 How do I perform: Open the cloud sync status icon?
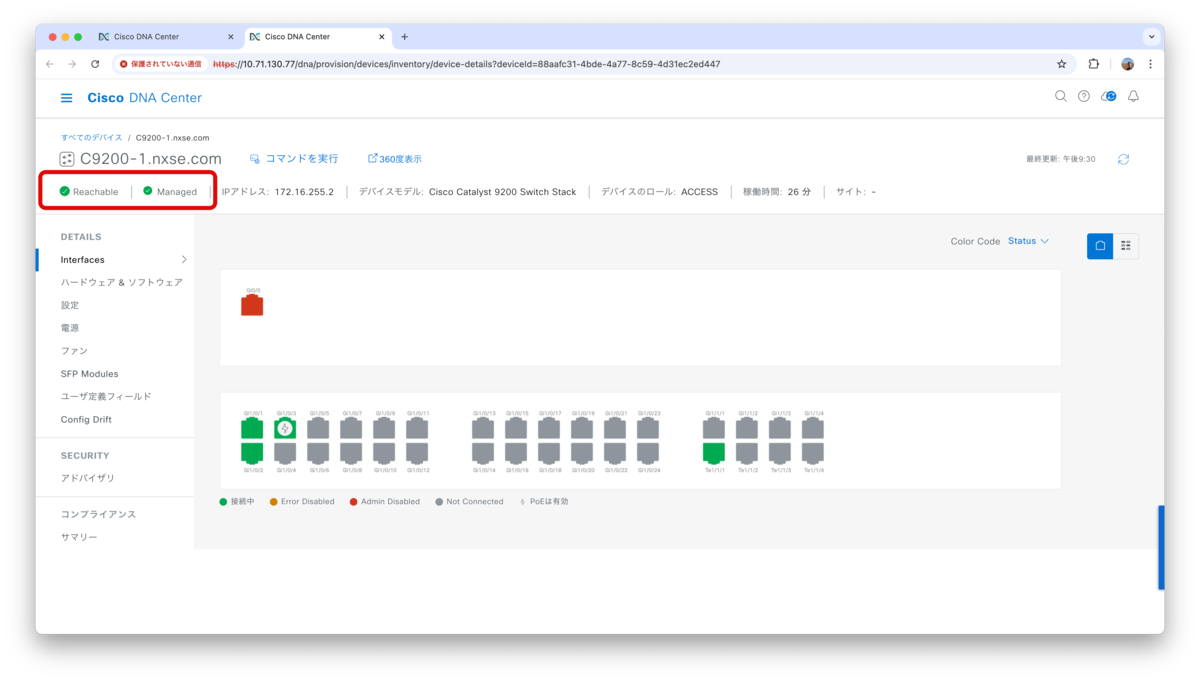coord(1109,96)
